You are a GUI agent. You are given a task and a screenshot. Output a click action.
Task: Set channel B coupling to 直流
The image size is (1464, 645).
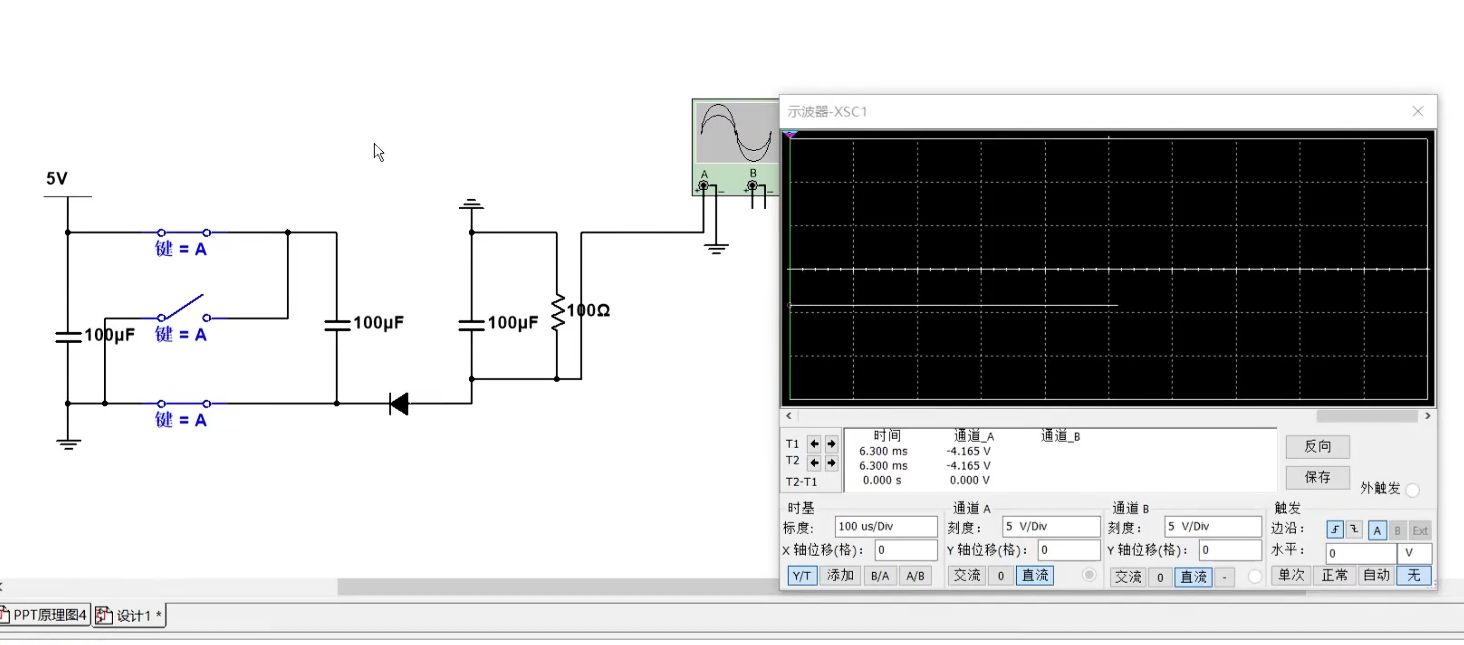pyautogui.click(x=1194, y=577)
